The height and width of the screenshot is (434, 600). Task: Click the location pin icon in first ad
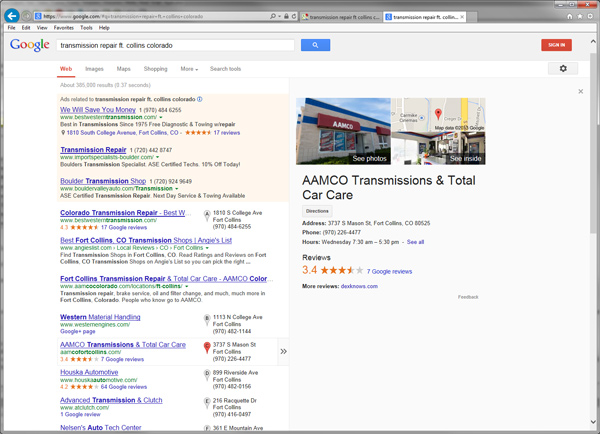coord(63,133)
